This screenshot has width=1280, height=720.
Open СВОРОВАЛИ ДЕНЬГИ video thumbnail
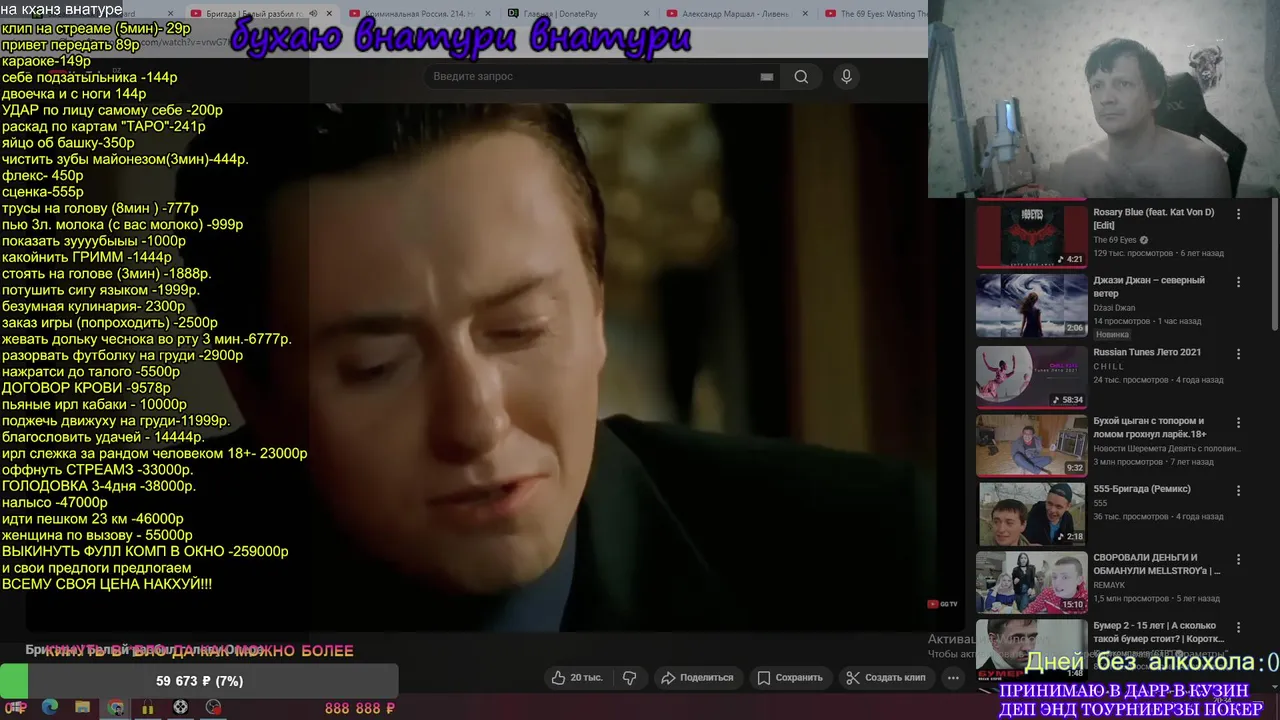point(1031,582)
